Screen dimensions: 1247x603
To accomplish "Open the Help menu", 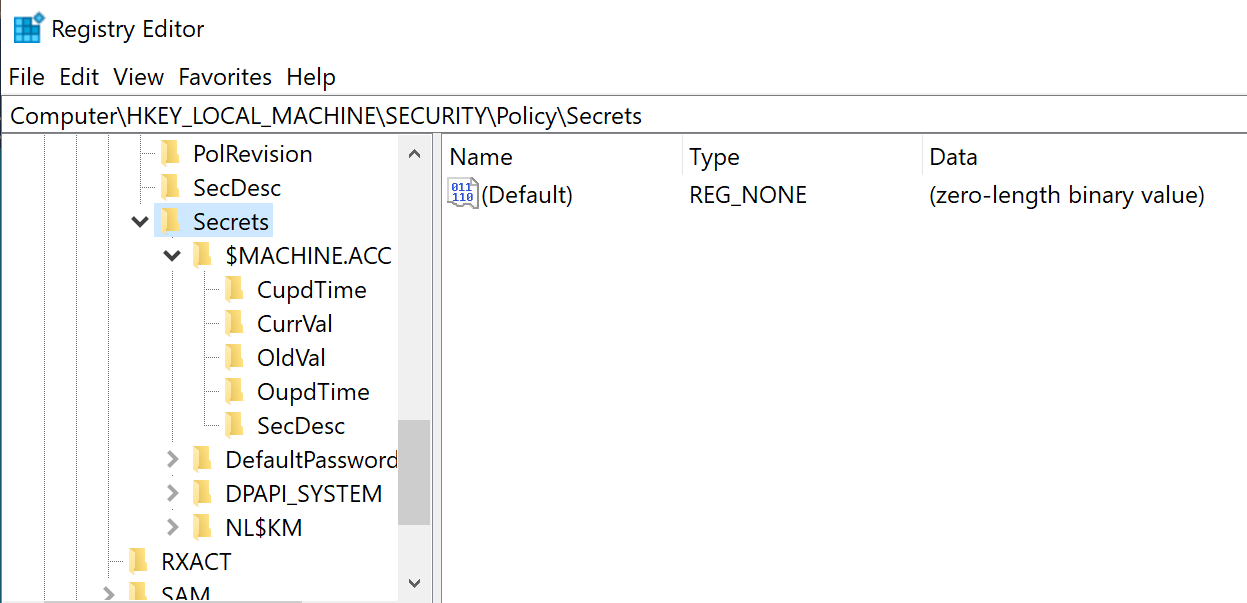I will 311,77.
